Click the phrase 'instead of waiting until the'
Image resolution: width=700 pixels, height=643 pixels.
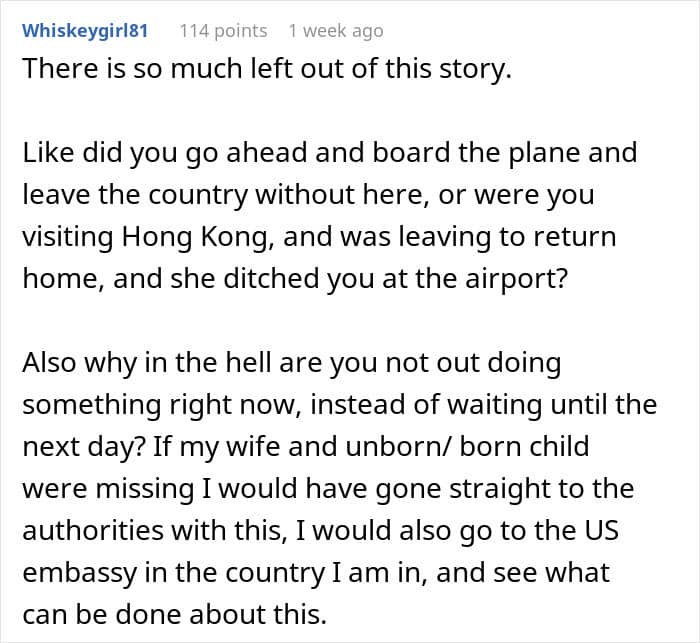tap(483, 405)
